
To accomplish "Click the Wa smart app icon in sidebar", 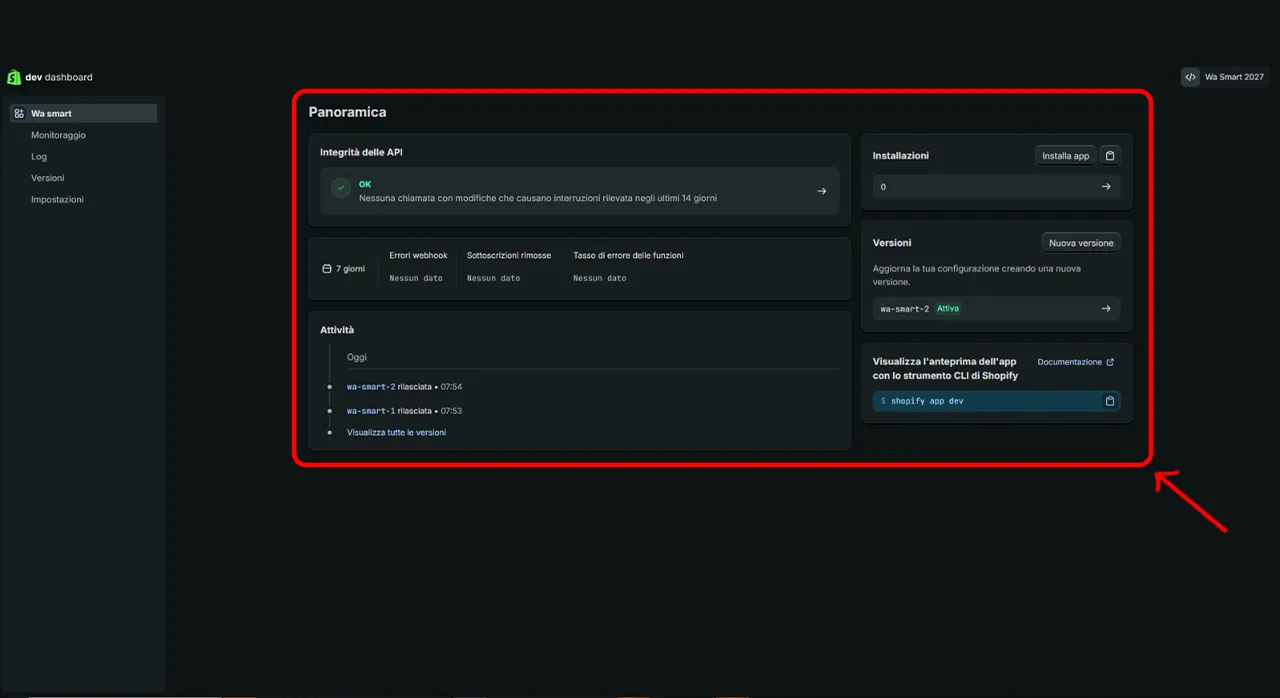I will (x=19, y=114).
